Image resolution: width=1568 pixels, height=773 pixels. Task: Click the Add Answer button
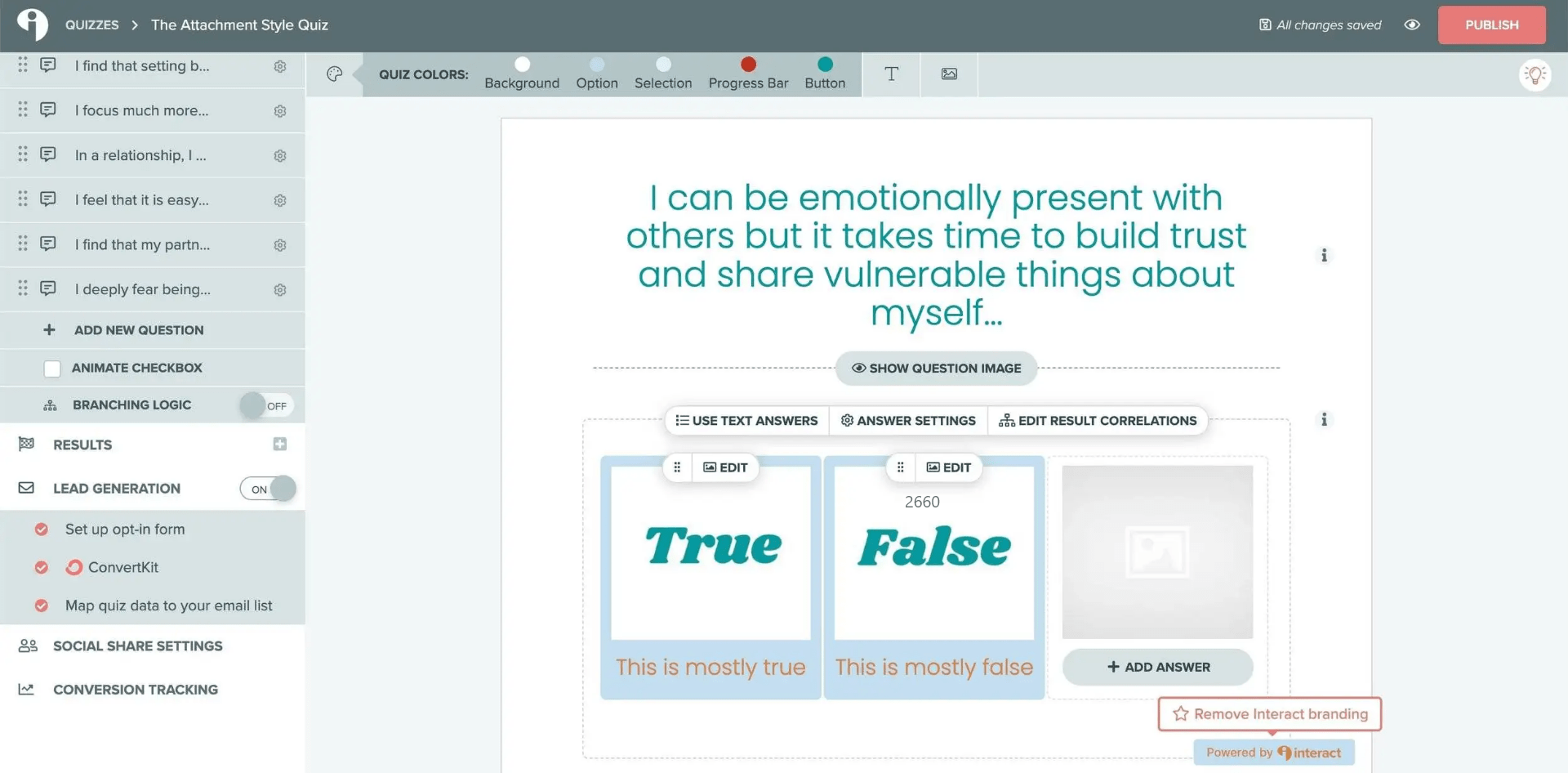point(1157,667)
